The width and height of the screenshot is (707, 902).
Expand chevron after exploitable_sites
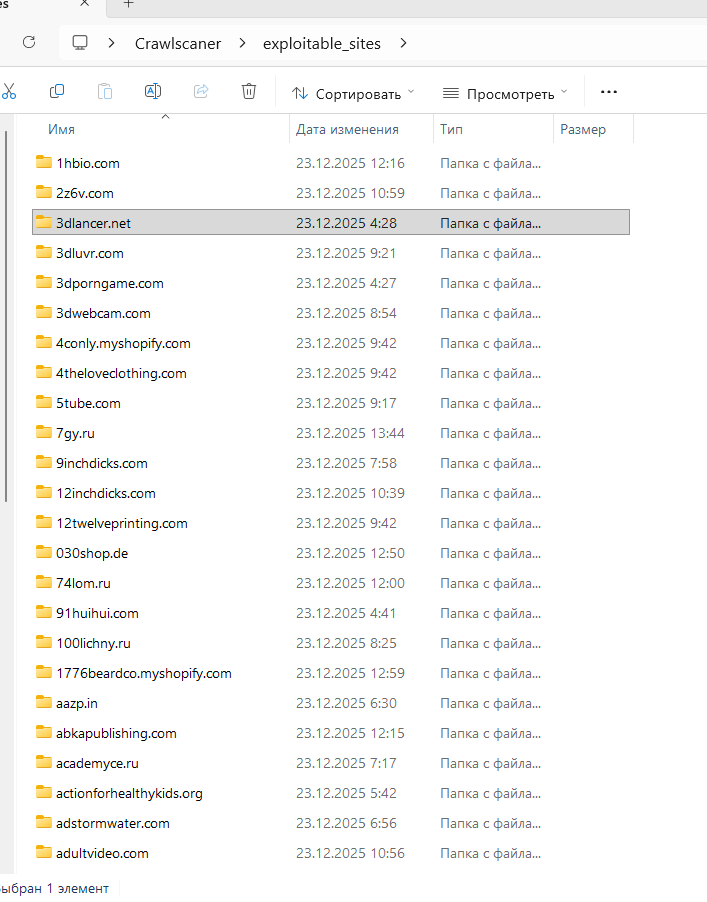pos(403,43)
